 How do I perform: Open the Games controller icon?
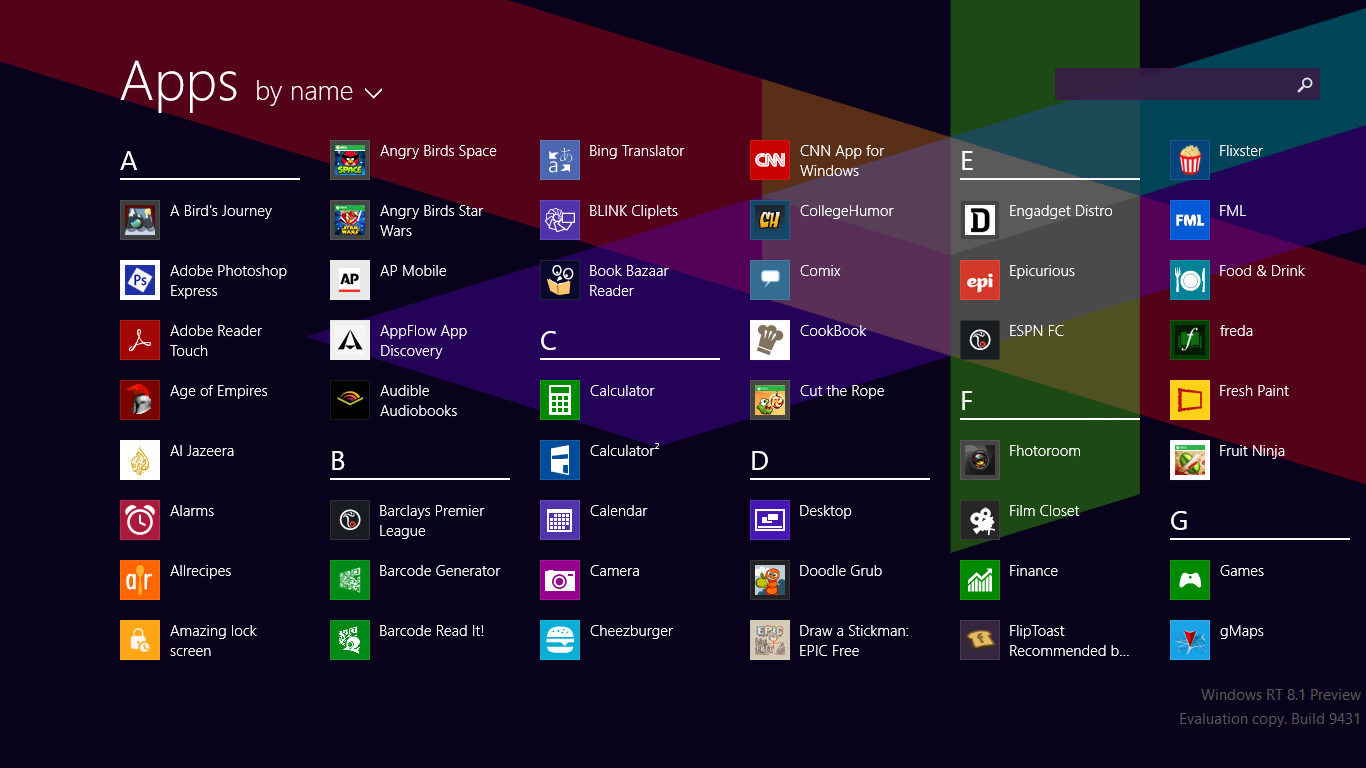(x=1190, y=580)
